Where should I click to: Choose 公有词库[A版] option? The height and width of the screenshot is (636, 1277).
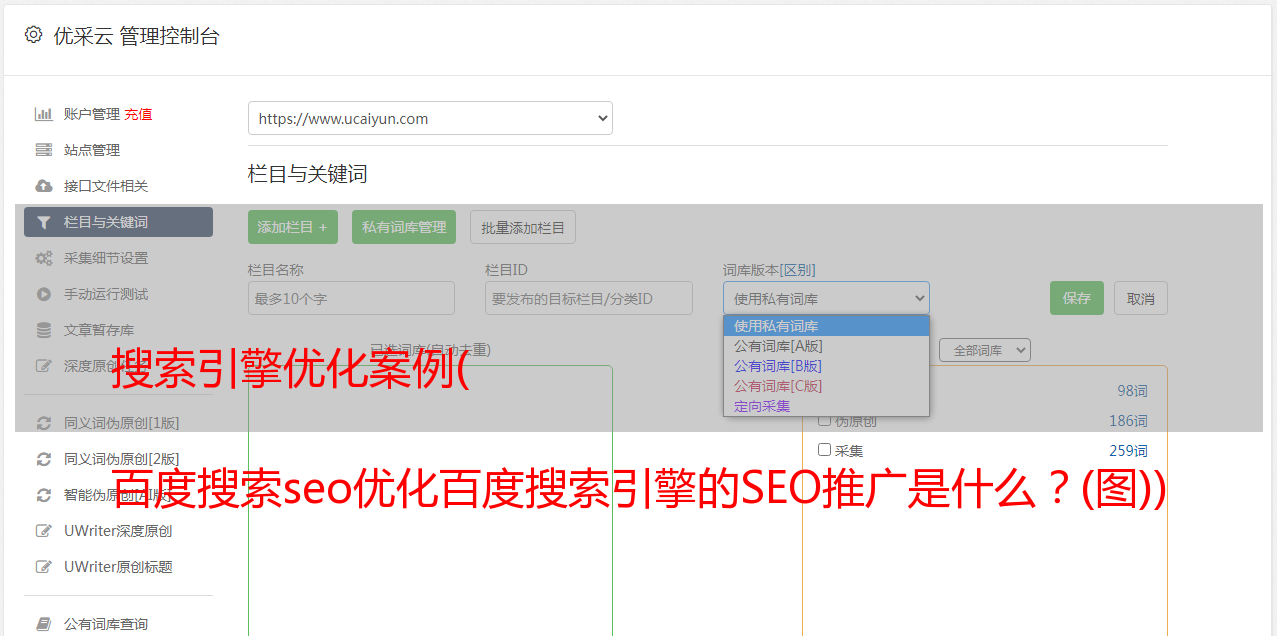(826, 346)
